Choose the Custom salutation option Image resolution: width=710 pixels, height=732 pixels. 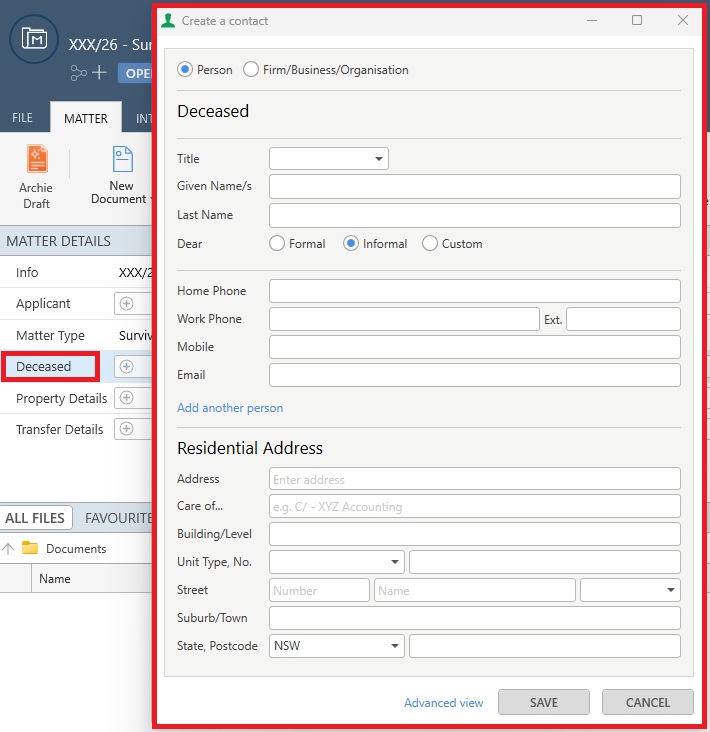(429, 243)
